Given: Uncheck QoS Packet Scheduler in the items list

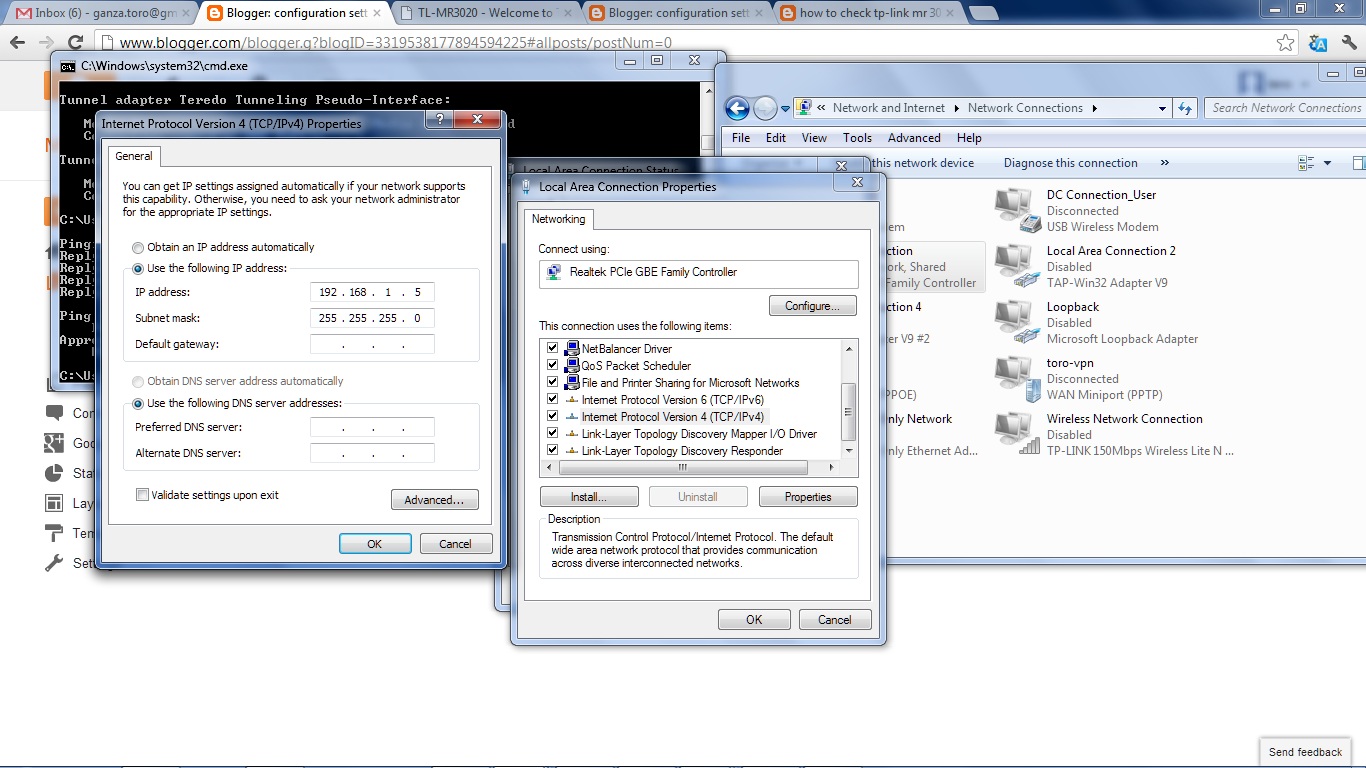Looking at the screenshot, I should (x=553, y=365).
